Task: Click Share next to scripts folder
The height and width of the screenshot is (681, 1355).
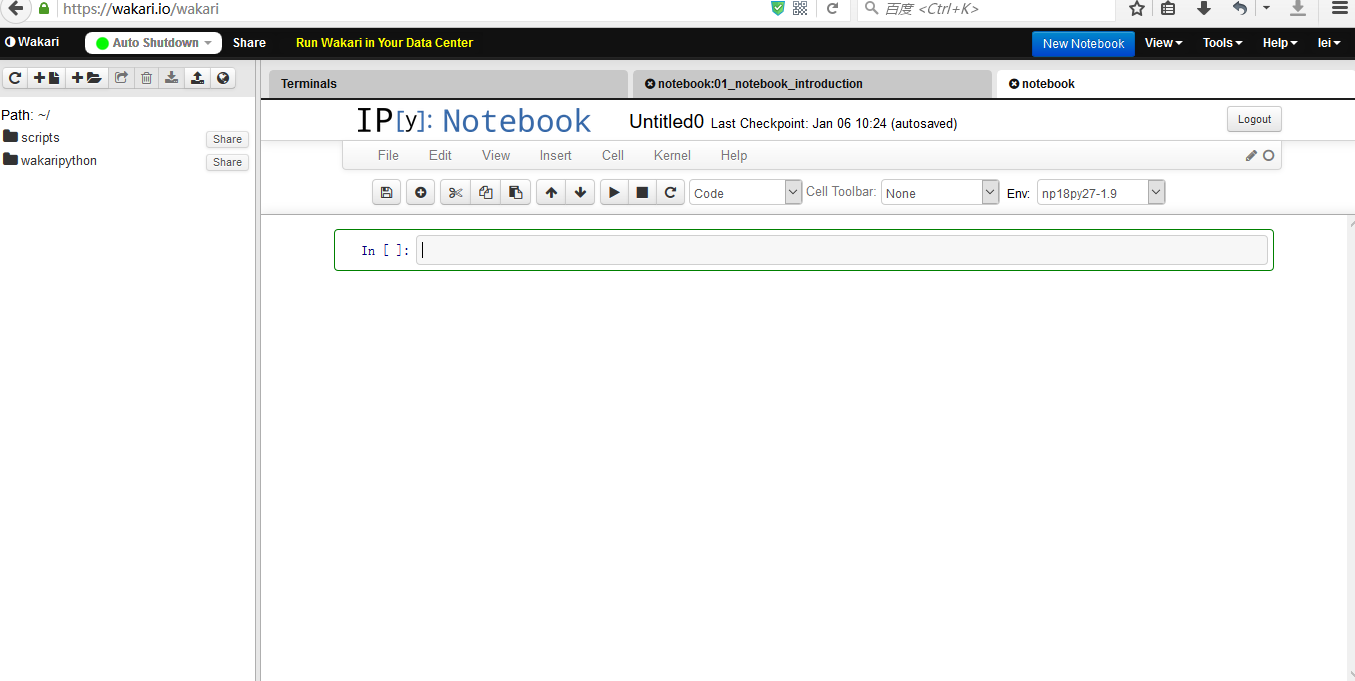Action: (x=227, y=139)
